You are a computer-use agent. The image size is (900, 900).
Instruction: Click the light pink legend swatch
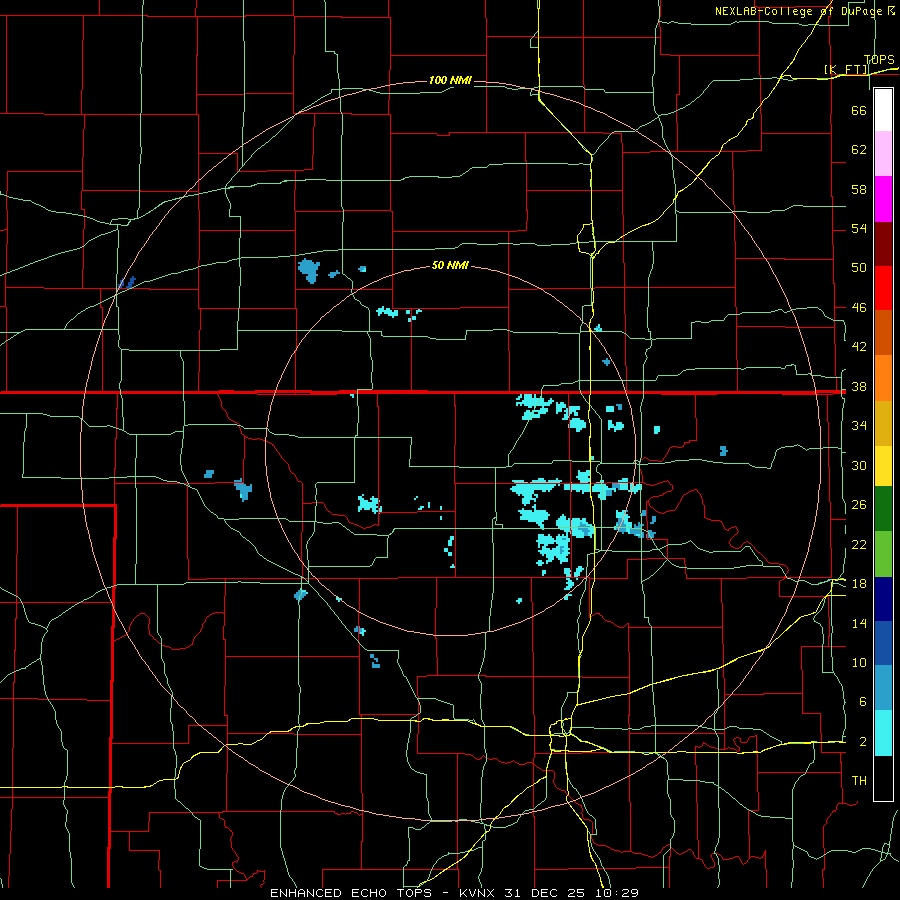pos(883,154)
